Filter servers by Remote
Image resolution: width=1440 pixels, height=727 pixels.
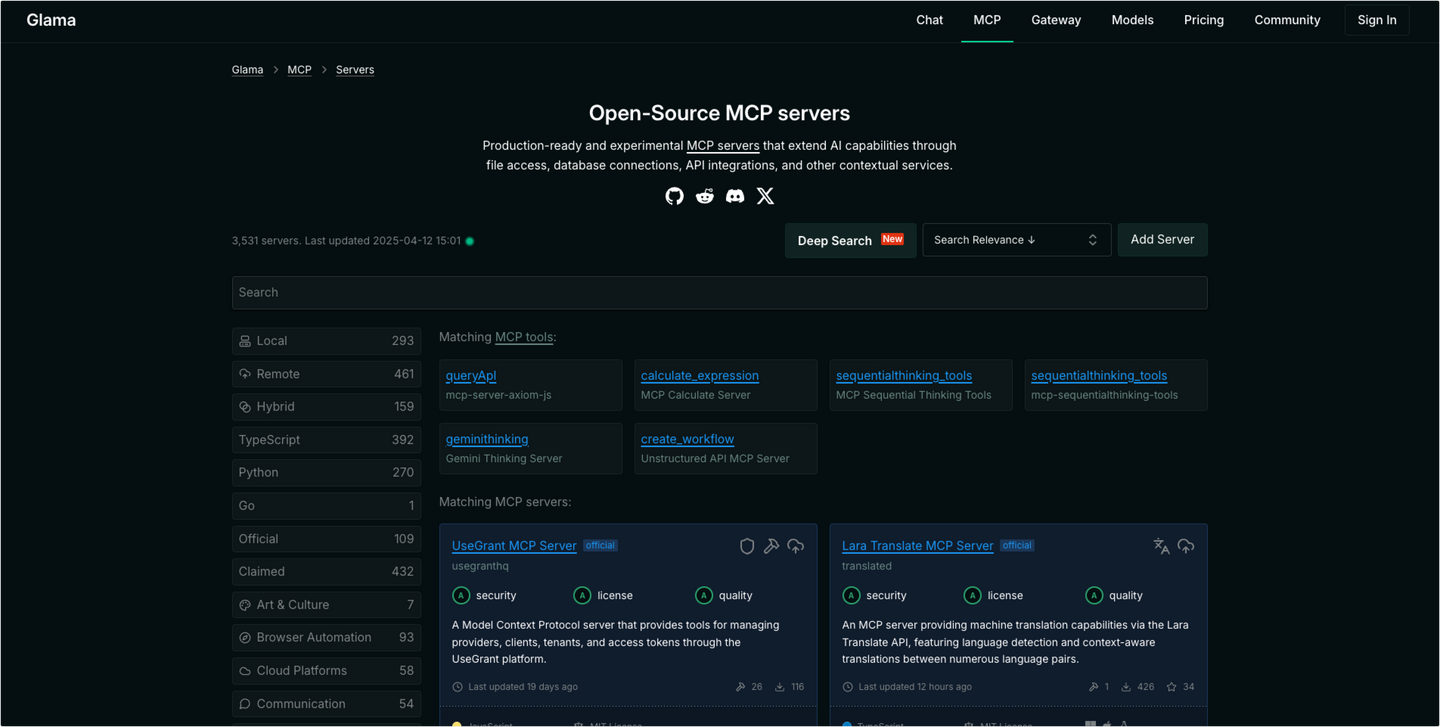pyautogui.click(x=326, y=374)
